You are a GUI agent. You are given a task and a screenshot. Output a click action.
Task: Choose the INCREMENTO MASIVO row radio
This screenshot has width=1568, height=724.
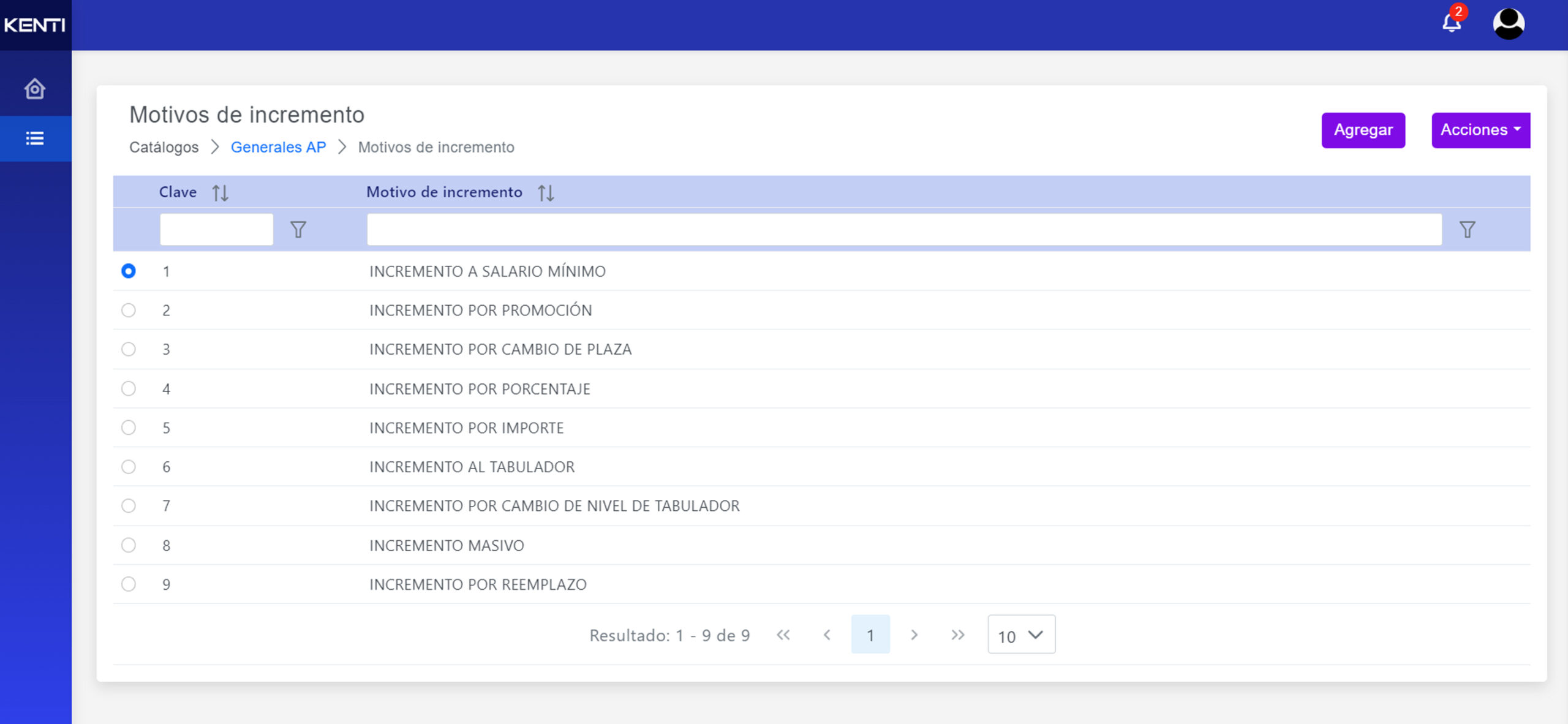[x=129, y=545]
